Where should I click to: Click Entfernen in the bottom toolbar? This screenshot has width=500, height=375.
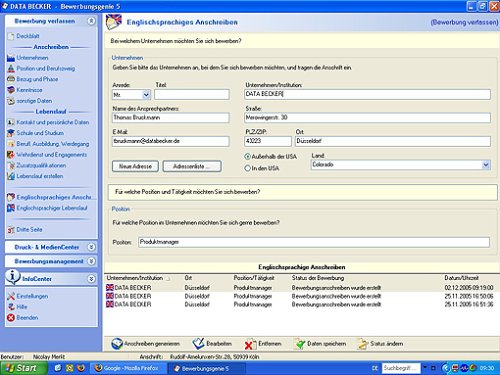tap(263, 344)
